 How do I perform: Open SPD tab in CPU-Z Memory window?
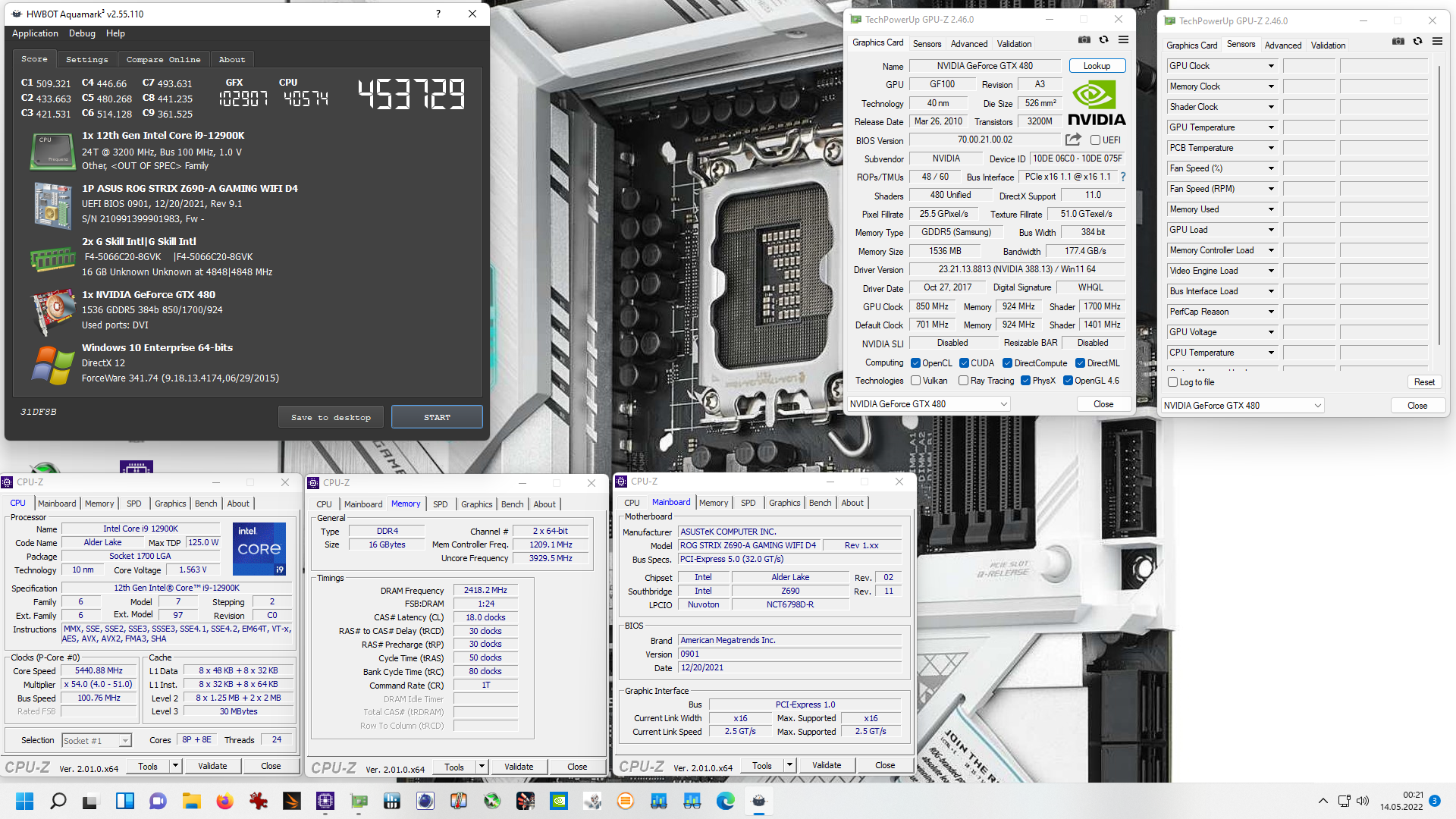coord(441,504)
